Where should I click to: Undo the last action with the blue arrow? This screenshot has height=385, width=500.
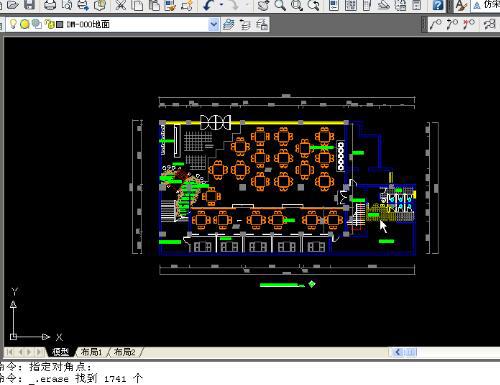point(209,5)
